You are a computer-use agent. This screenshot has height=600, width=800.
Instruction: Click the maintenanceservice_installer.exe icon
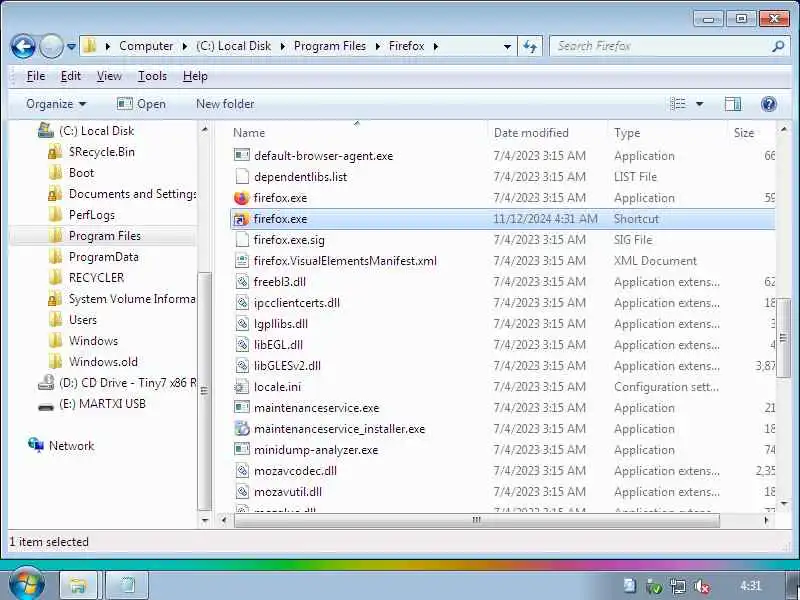[241, 429]
